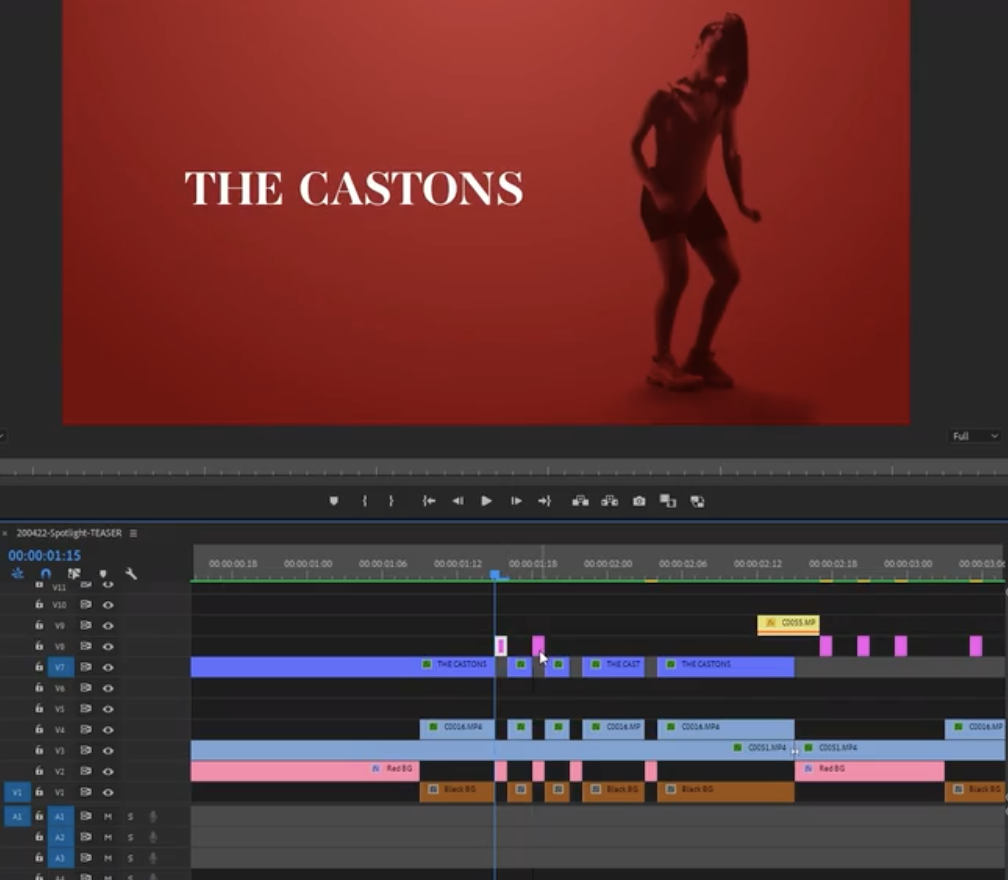The height and width of the screenshot is (880, 1008).
Task: Solo audio track A2
Action: (130, 838)
